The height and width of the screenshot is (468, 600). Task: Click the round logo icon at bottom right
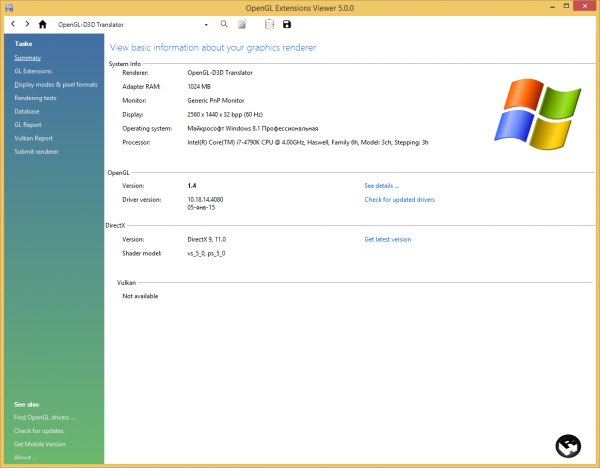tap(568, 446)
